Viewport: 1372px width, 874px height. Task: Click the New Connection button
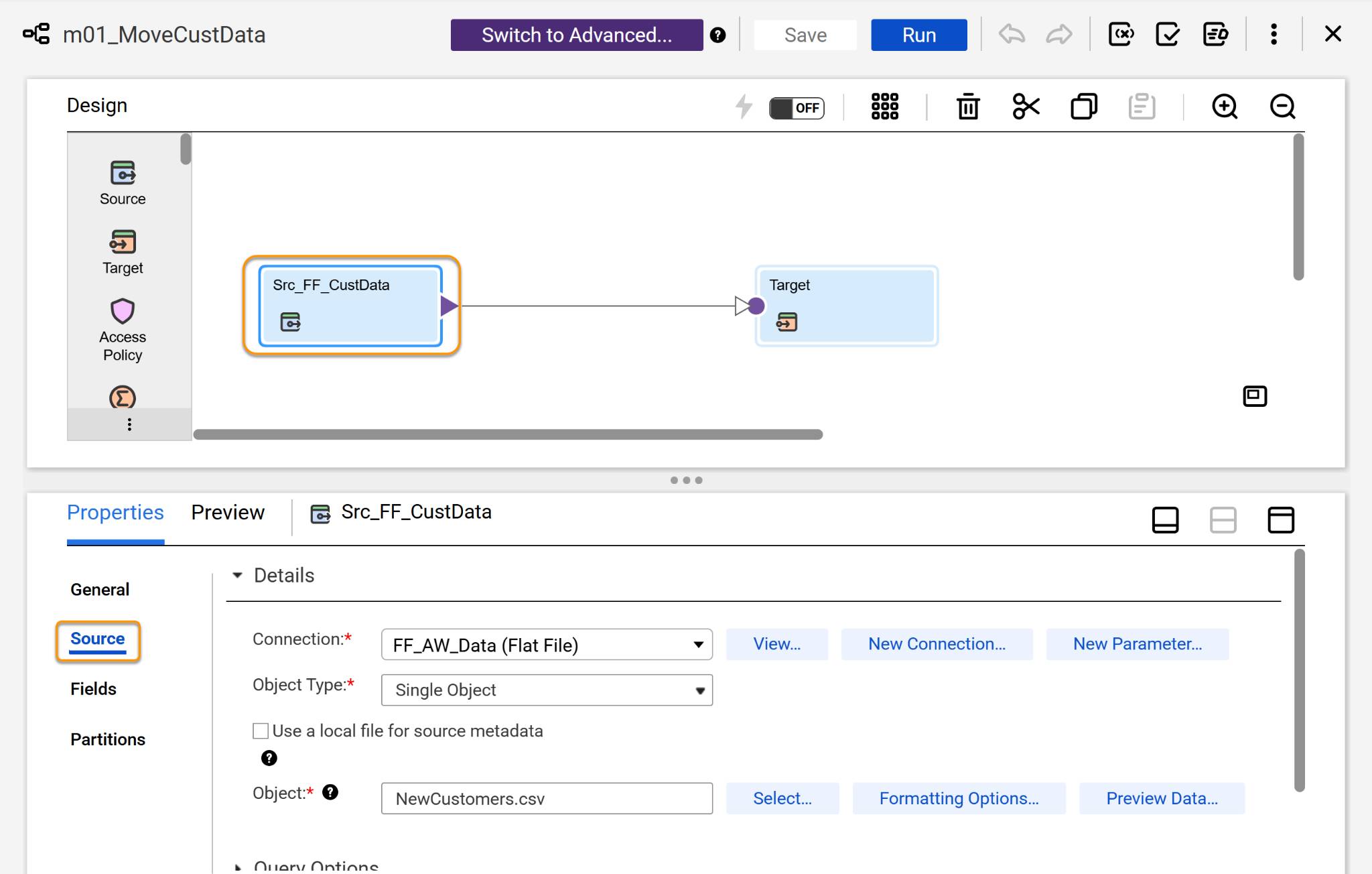pos(937,644)
